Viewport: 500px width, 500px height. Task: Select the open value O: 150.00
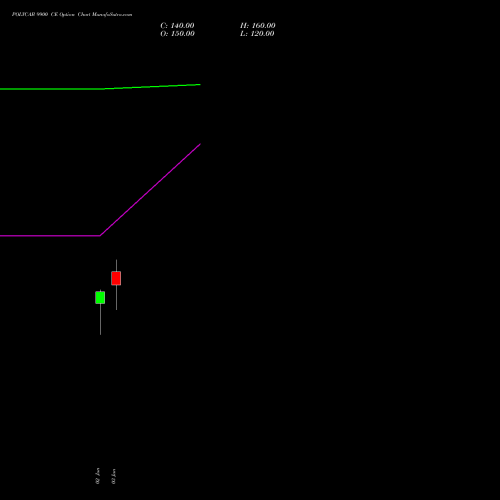[177, 34]
